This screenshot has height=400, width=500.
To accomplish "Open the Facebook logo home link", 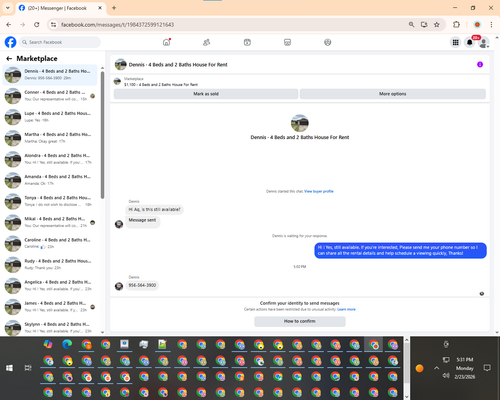I will point(10,42).
